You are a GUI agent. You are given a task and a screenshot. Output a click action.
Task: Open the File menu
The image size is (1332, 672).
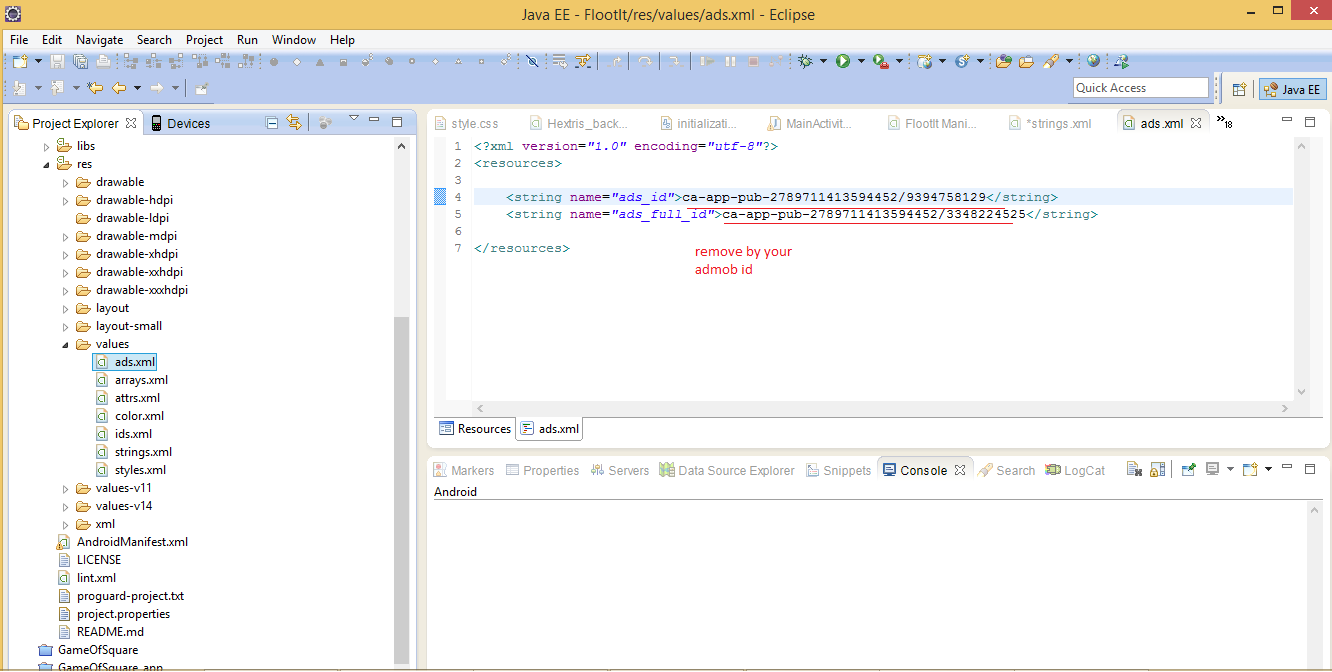tap(18, 39)
